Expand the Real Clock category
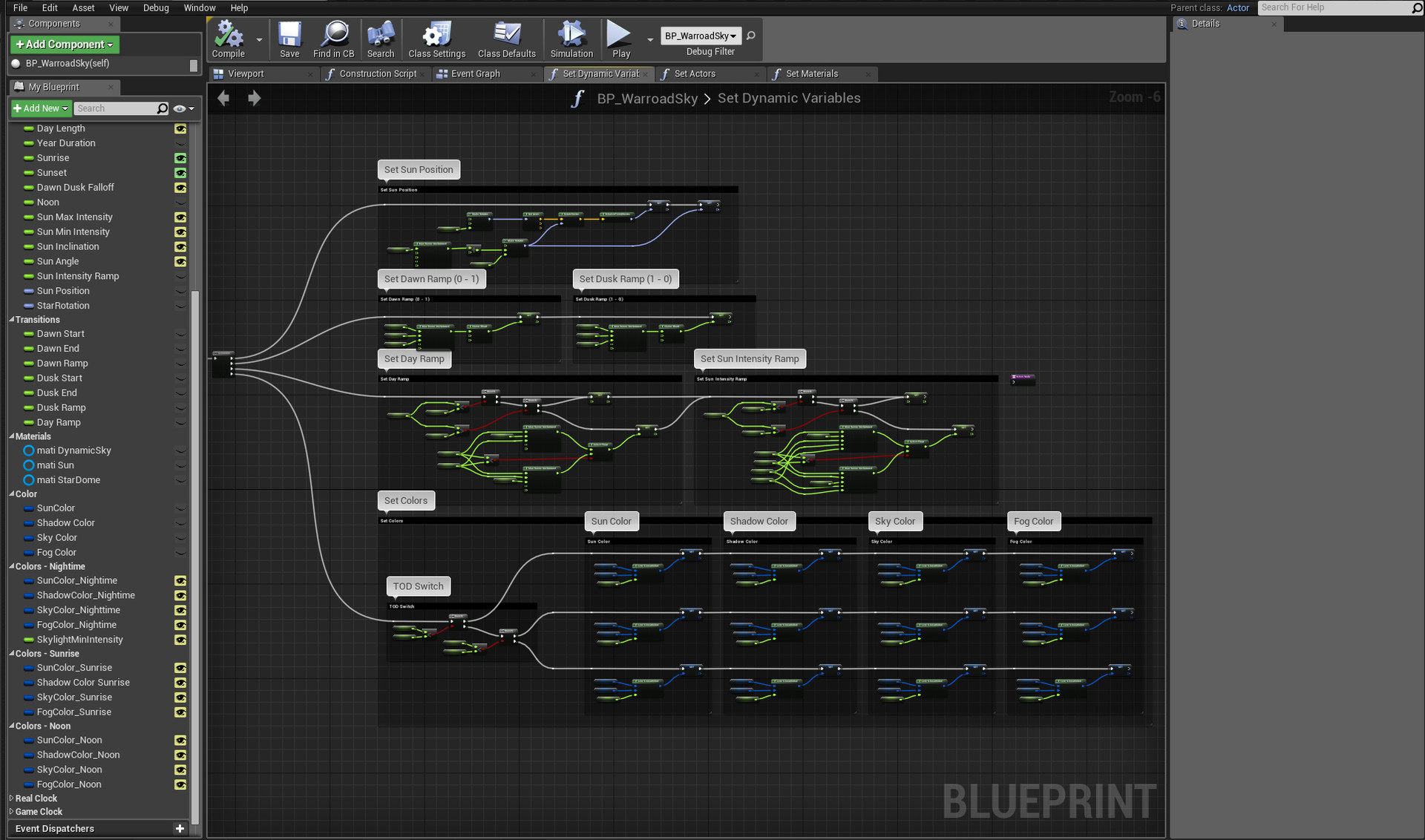The height and width of the screenshot is (840, 1425). pyautogui.click(x=11, y=798)
